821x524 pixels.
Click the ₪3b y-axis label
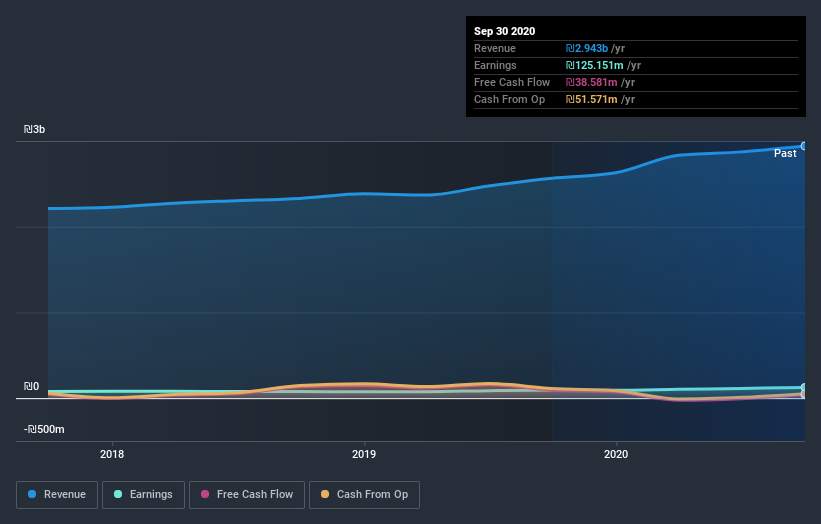click(35, 129)
